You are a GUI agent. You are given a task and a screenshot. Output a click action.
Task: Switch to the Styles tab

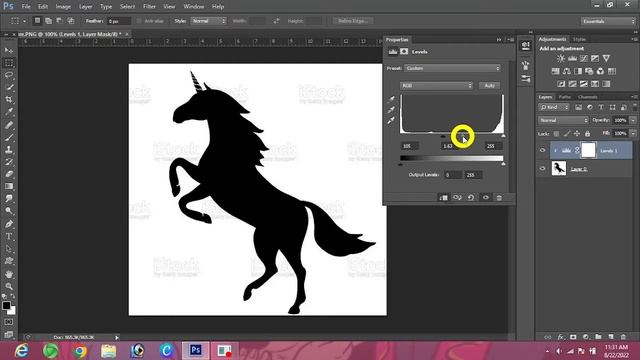coord(579,39)
